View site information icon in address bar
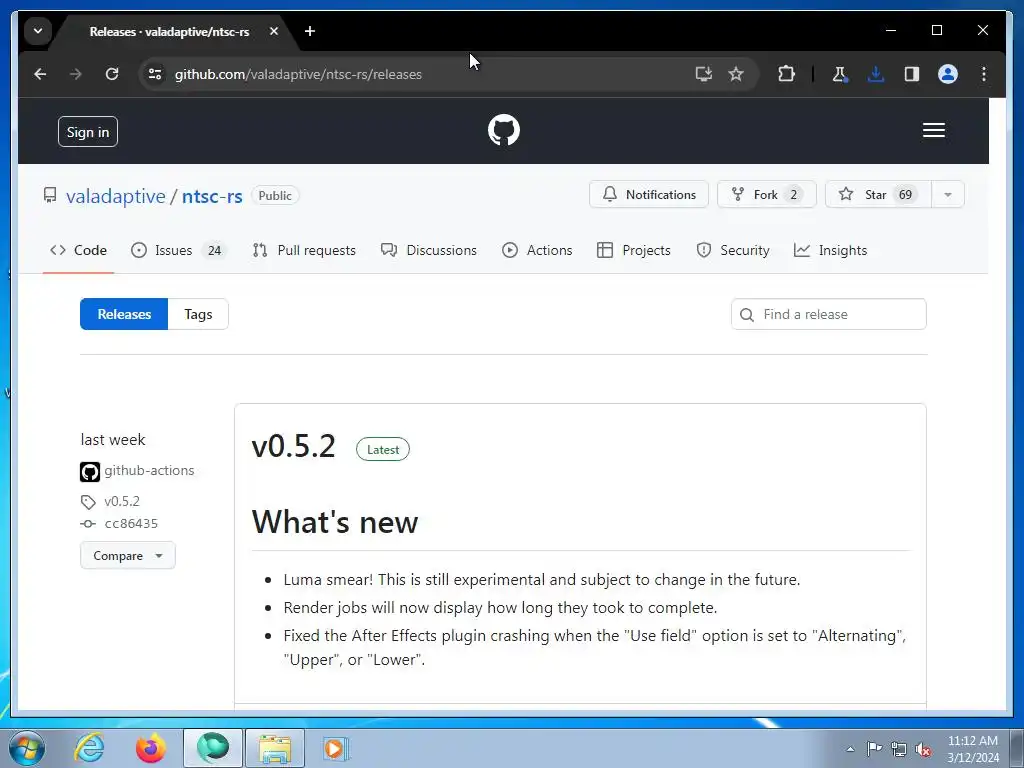 pyautogui.click(x=155, y=74)
